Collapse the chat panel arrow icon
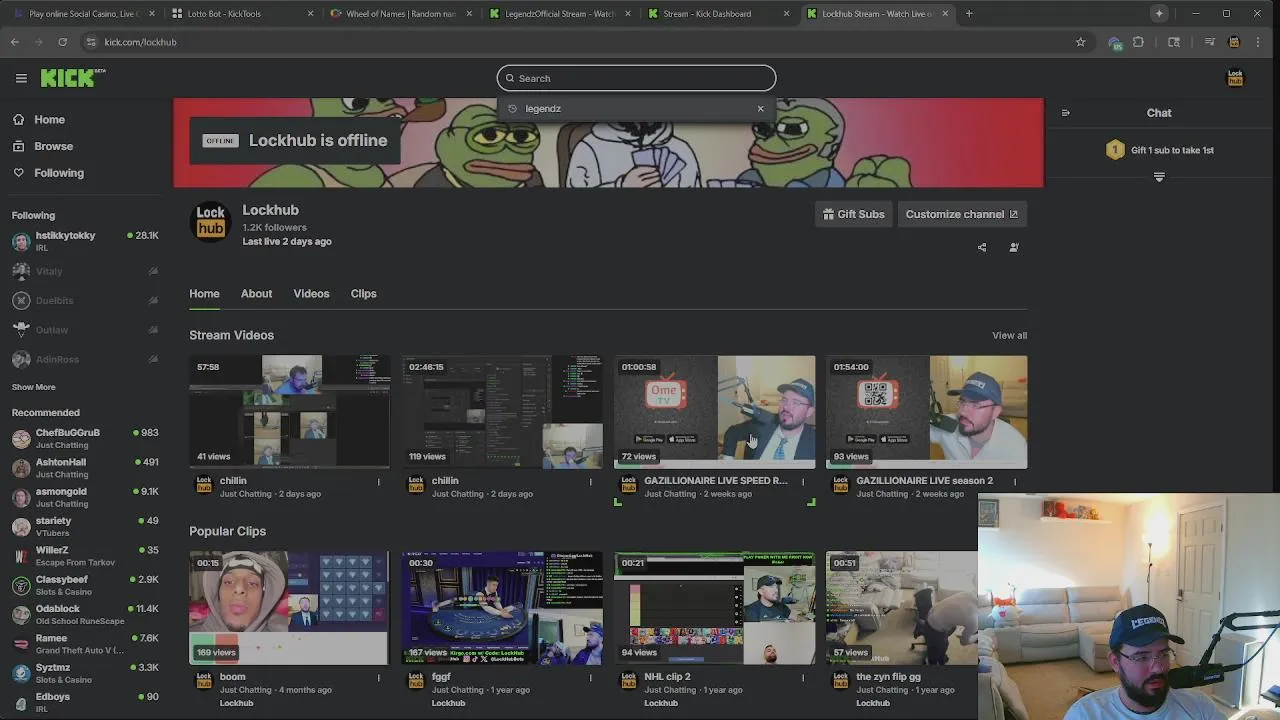This screenshot has width=1280, height=720. [x=1065, y=113]
